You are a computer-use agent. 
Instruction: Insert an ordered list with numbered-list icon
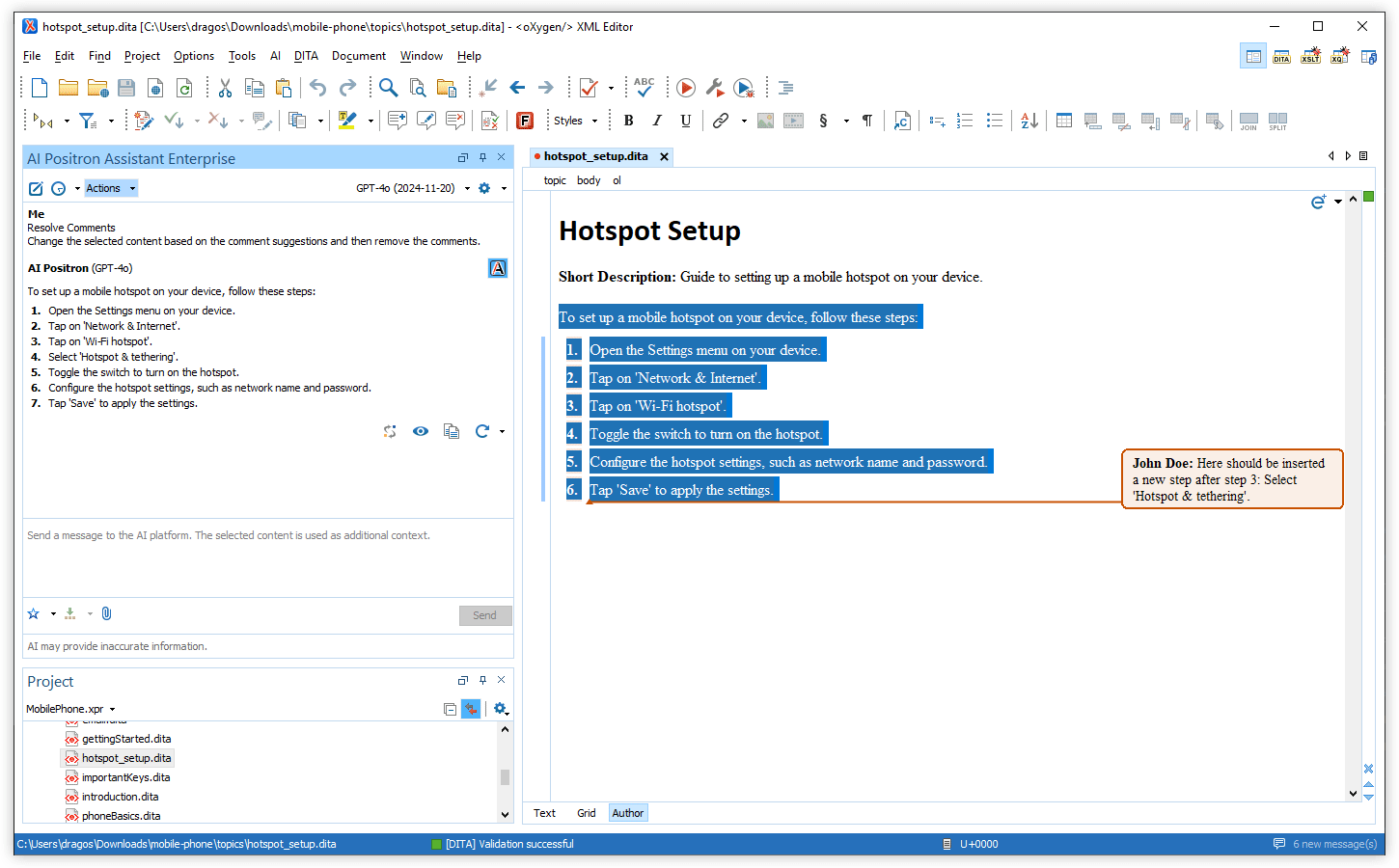[x=965, y=121]
